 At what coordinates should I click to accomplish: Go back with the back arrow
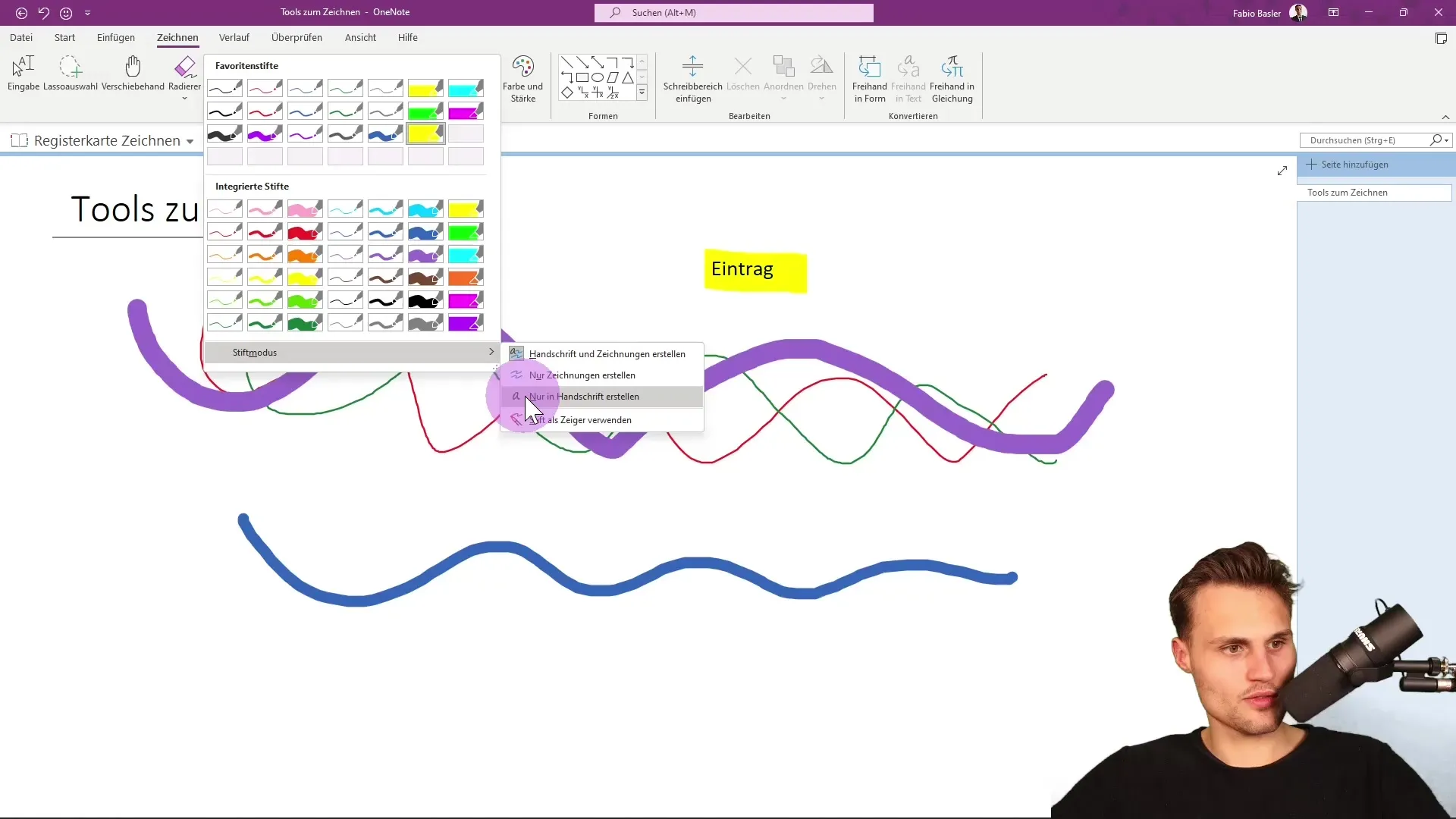(x=21, y=13)
